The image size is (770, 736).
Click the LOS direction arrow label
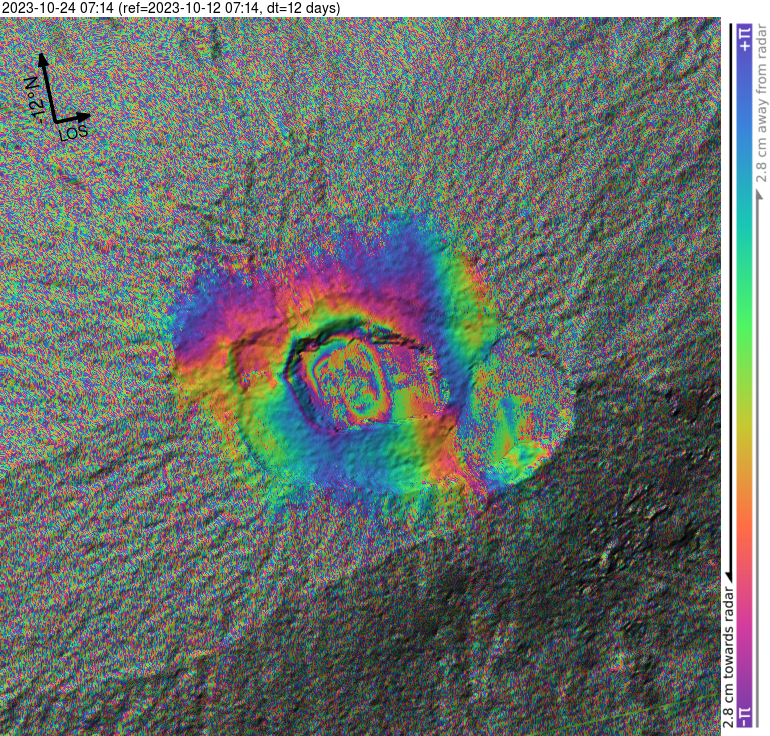74,132
